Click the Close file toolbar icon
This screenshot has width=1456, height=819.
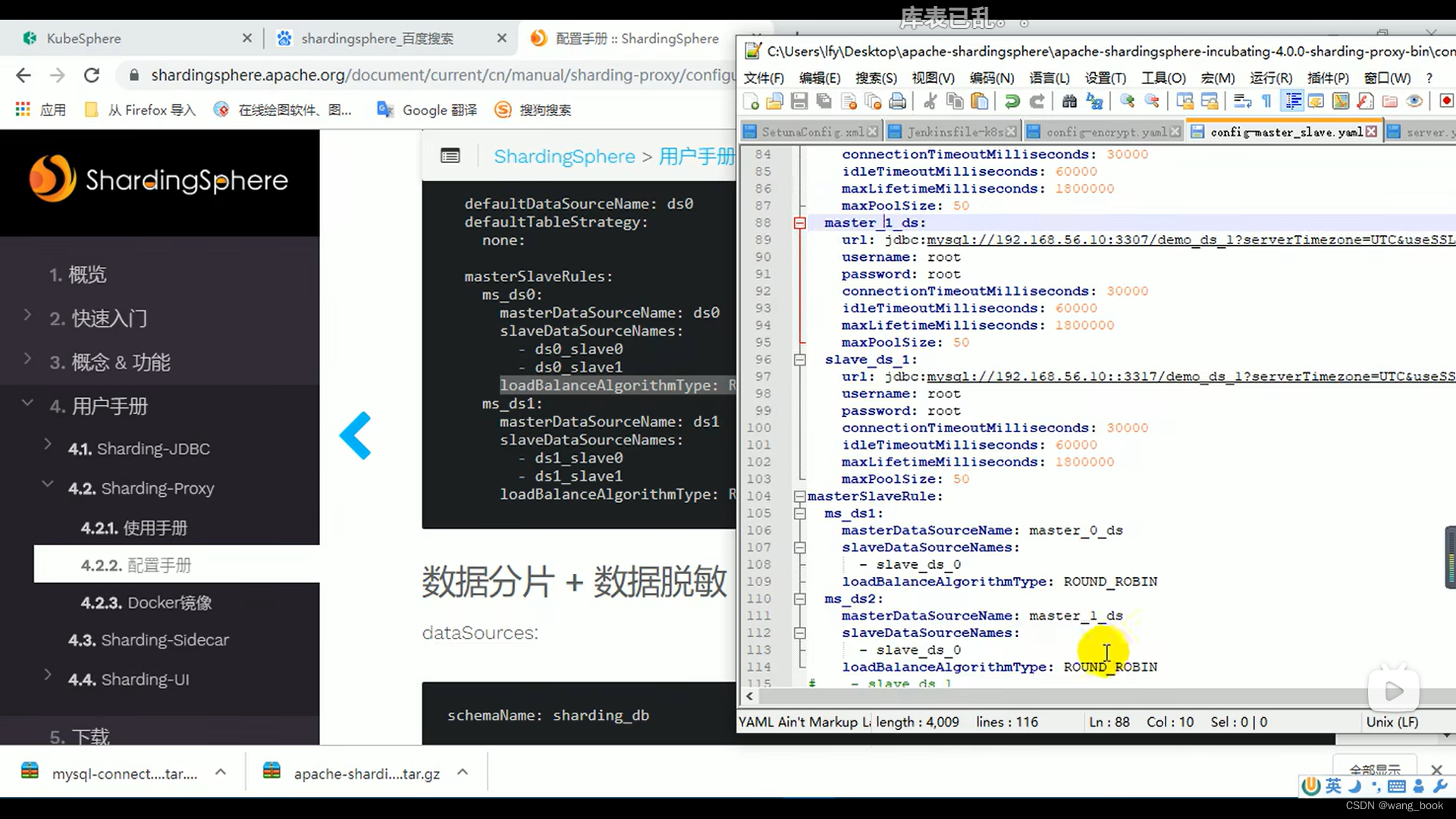coord(849,101)
